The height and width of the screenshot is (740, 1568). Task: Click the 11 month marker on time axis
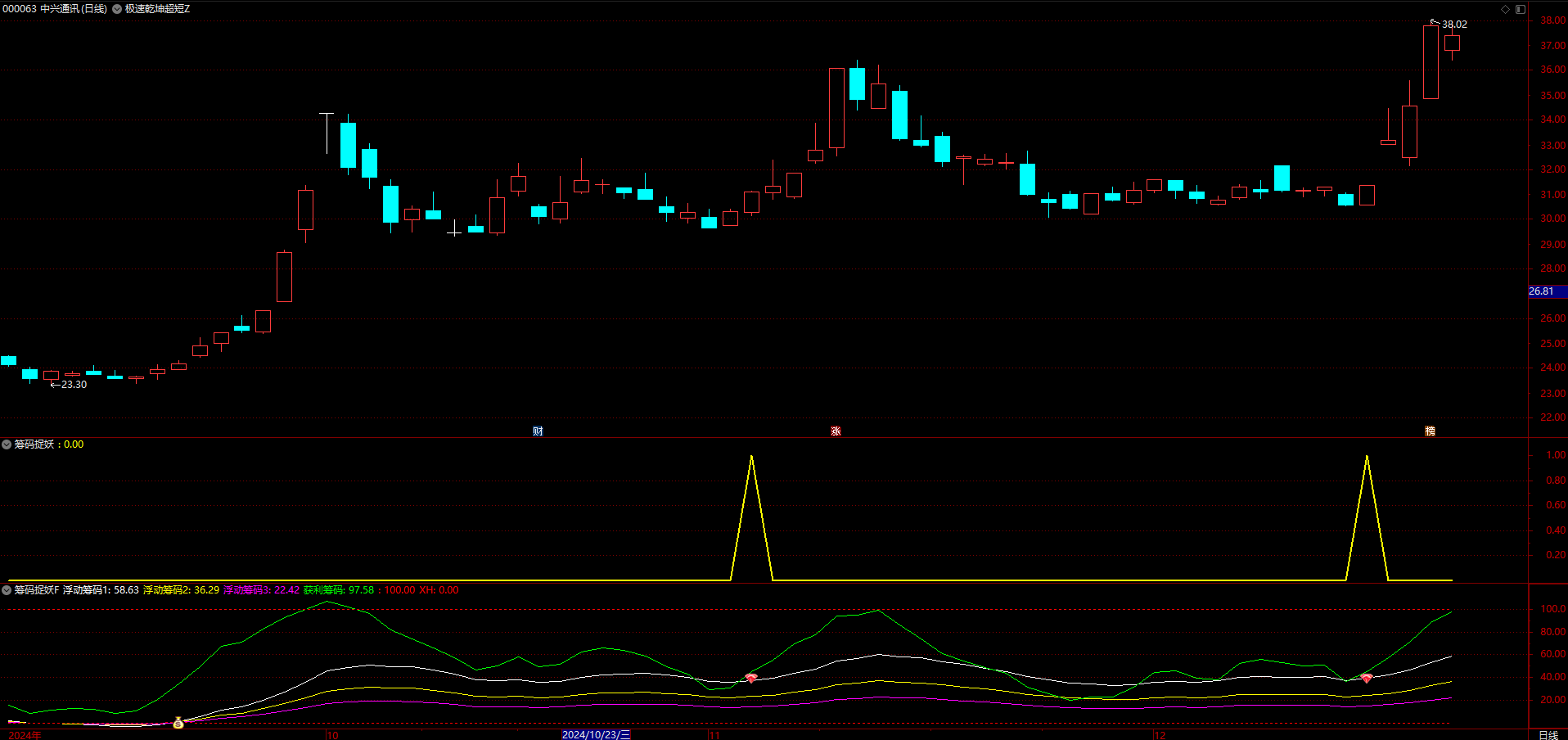tap(714, 734)
